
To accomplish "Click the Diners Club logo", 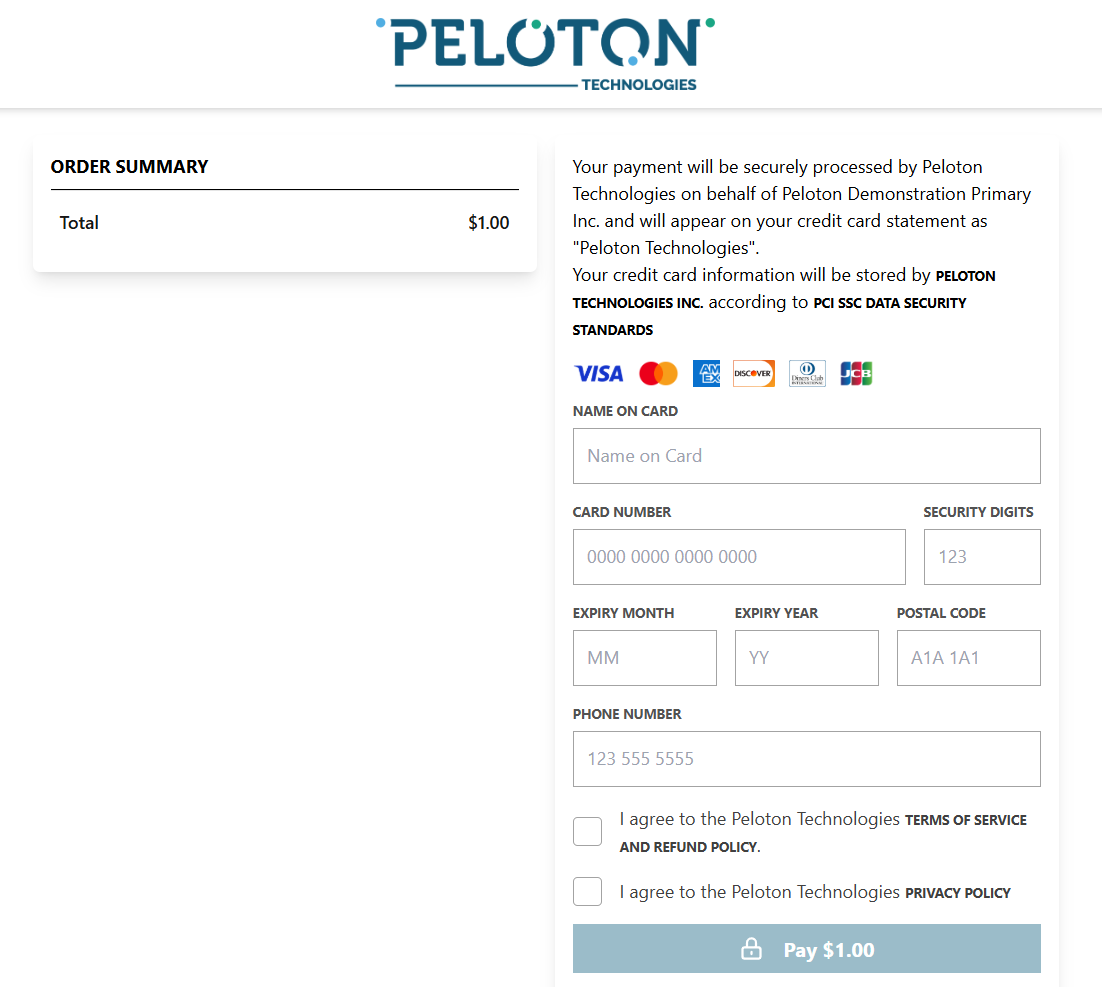I will pyautogui.click(x=807, y=374).
